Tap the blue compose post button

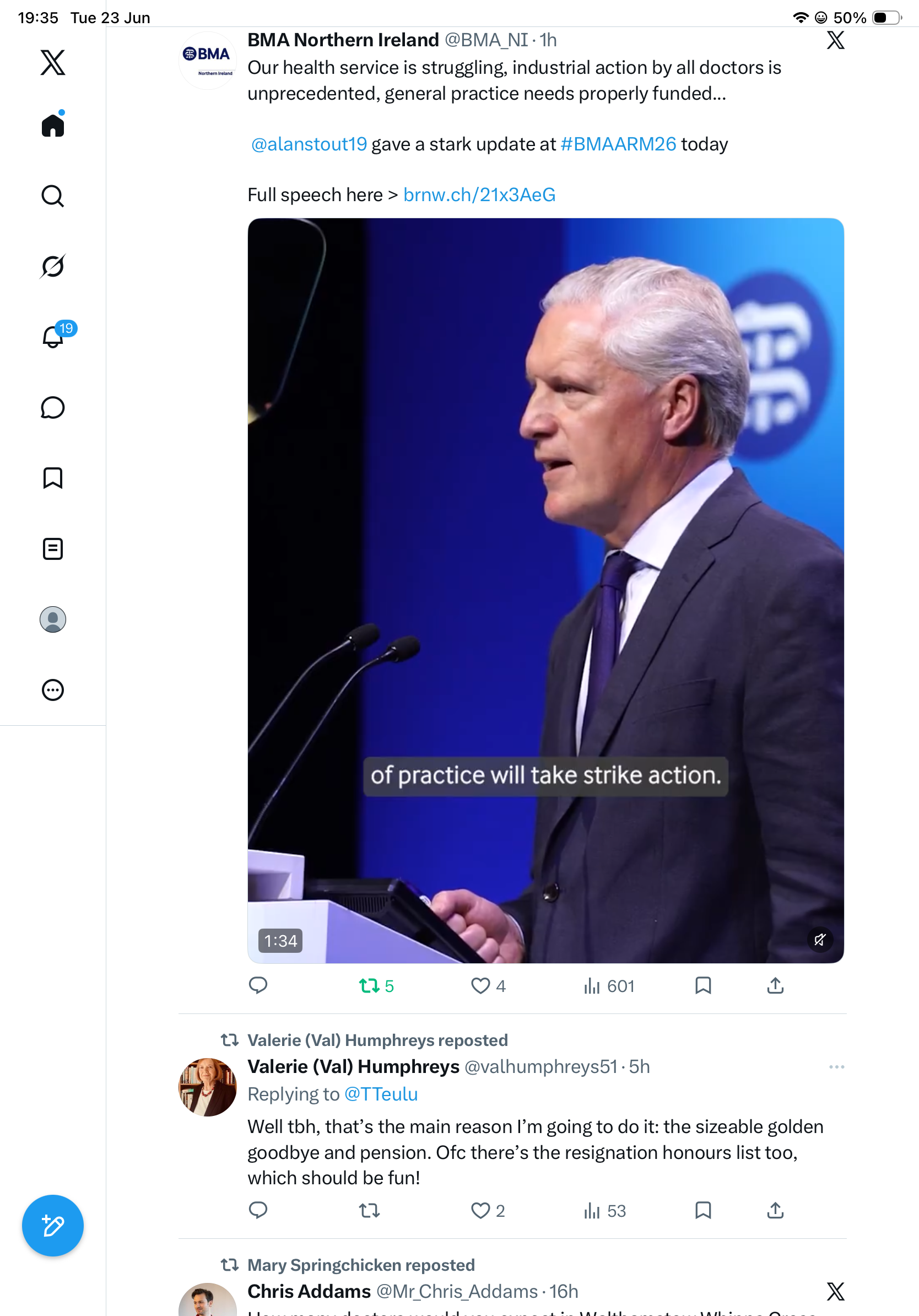(53, 1226)
